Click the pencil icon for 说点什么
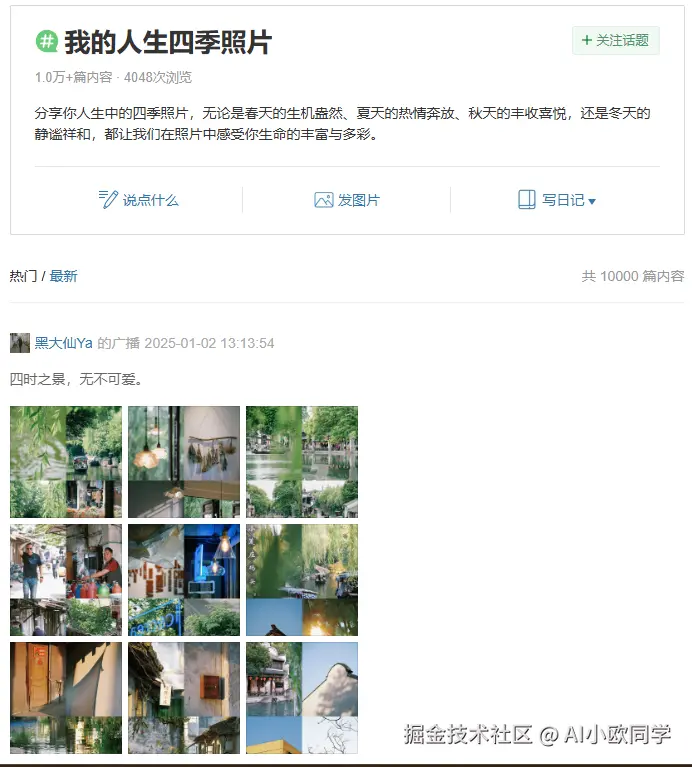The image size is (692, 767). click(108, 200)
